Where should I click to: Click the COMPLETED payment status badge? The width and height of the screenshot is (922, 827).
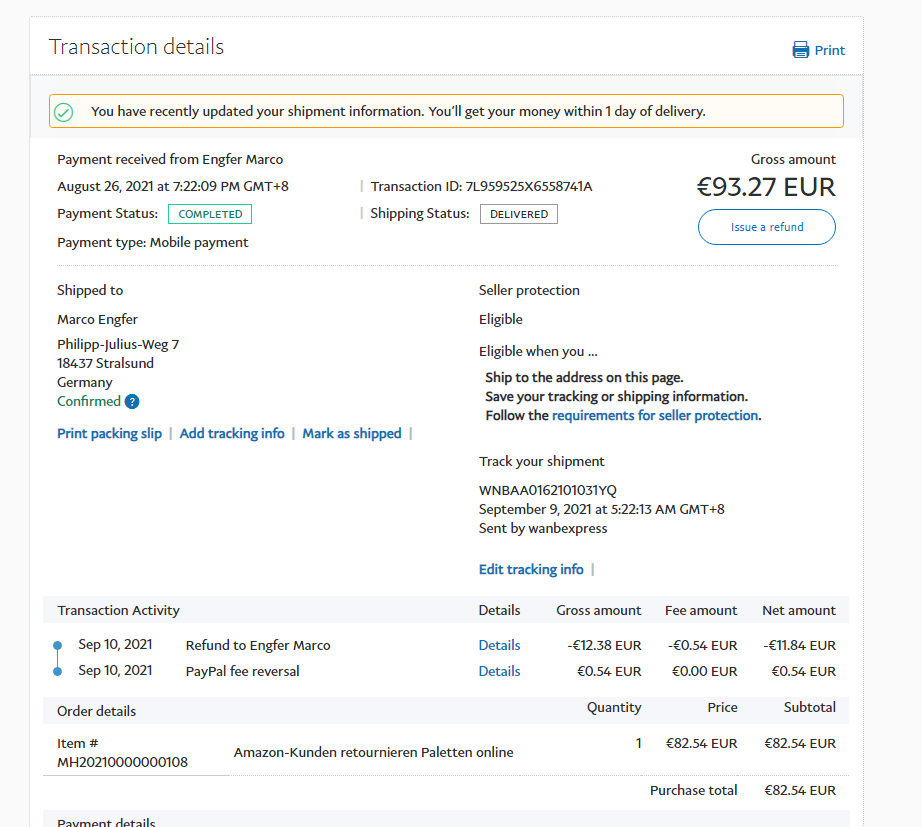pyautogui.click(x=210, y=214)
